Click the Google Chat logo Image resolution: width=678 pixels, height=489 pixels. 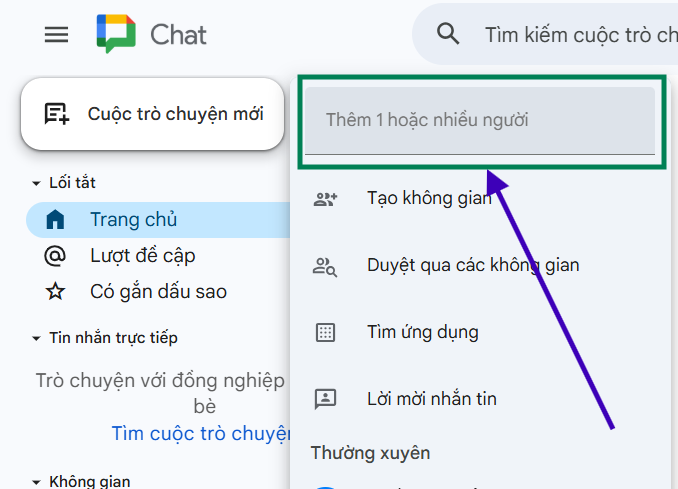point(116,35)
